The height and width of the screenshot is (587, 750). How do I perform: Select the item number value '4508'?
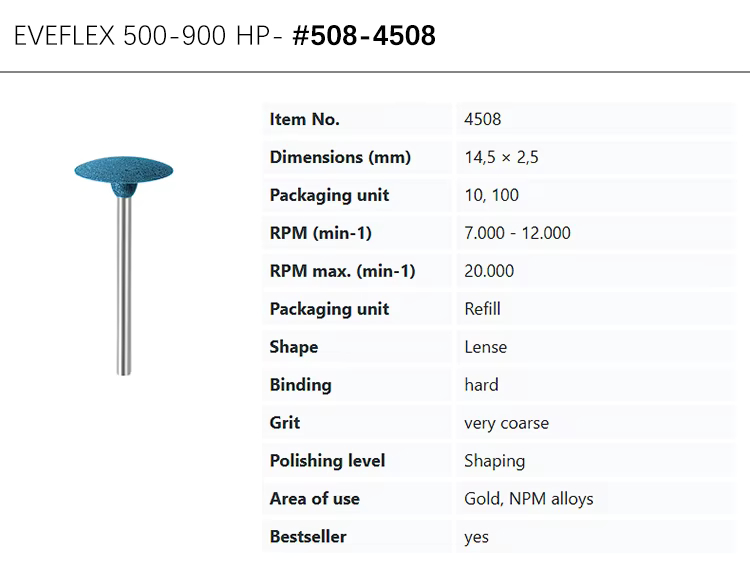(x=483, y=119)
